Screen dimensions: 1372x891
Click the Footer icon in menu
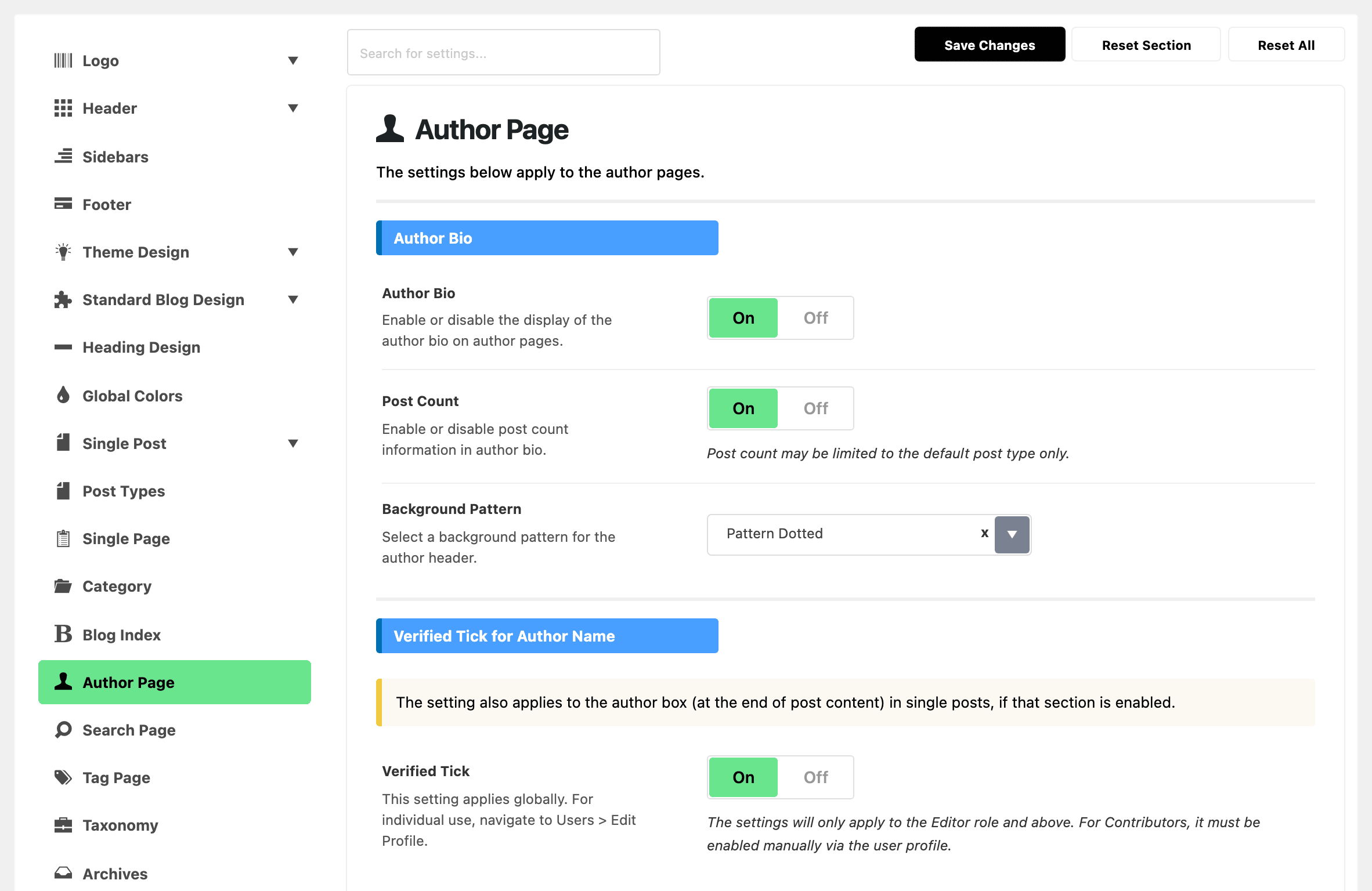coord(63,204)
